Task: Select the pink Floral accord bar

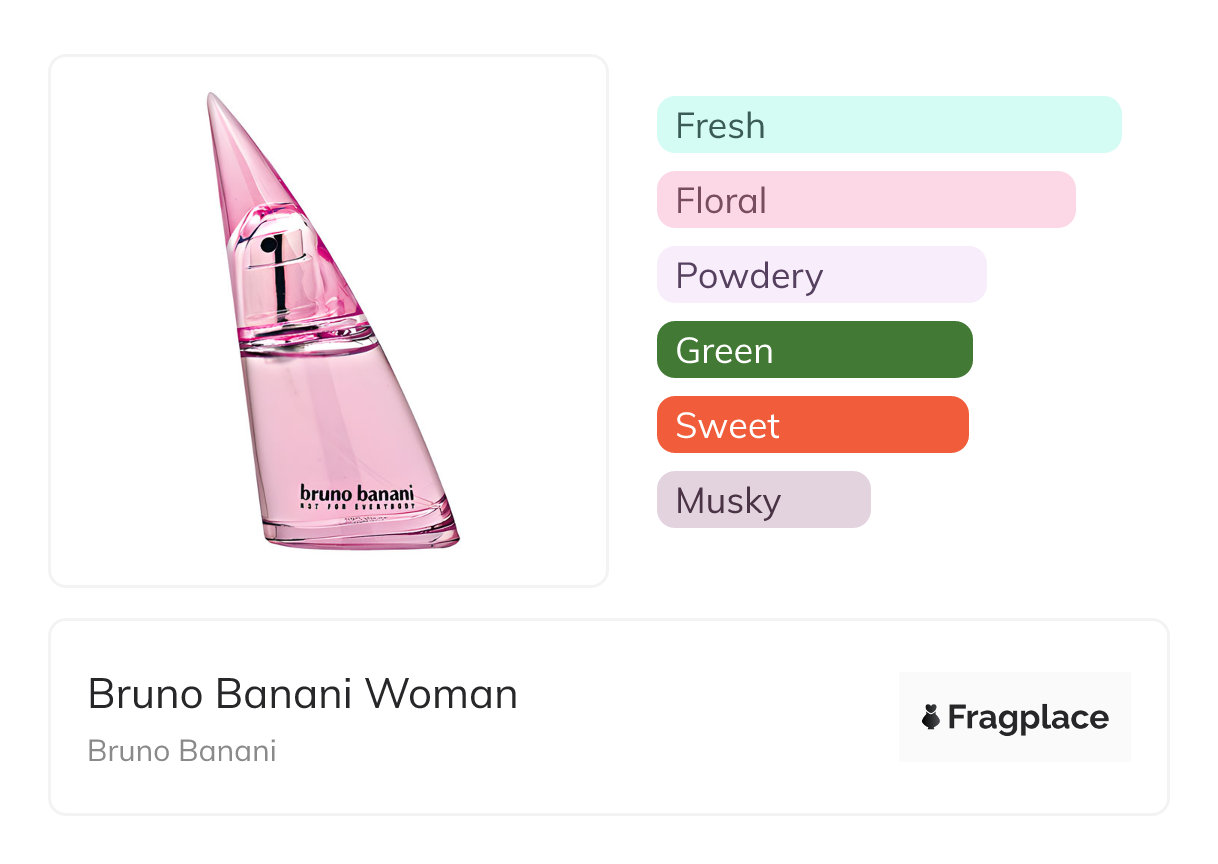Action: coord(866,200)
